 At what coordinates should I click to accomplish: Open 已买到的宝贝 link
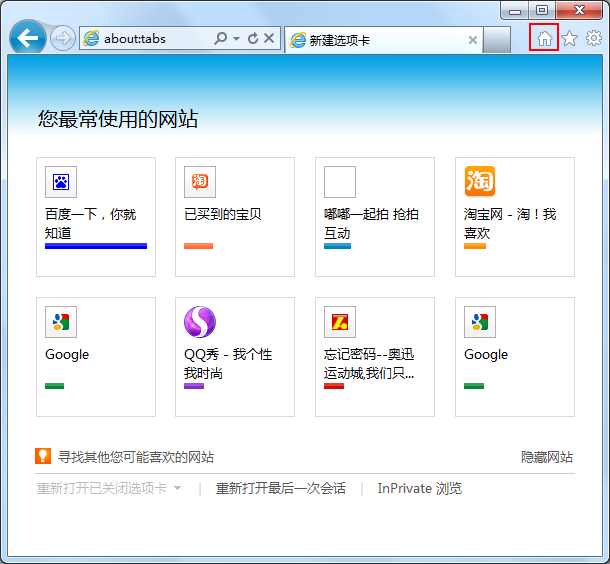click(x=223, y=214)
